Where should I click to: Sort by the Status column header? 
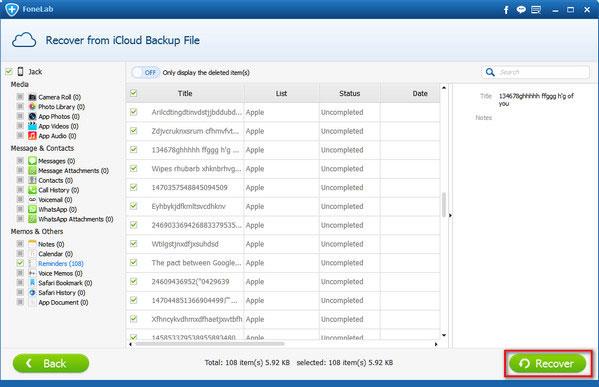pos(350,93)
